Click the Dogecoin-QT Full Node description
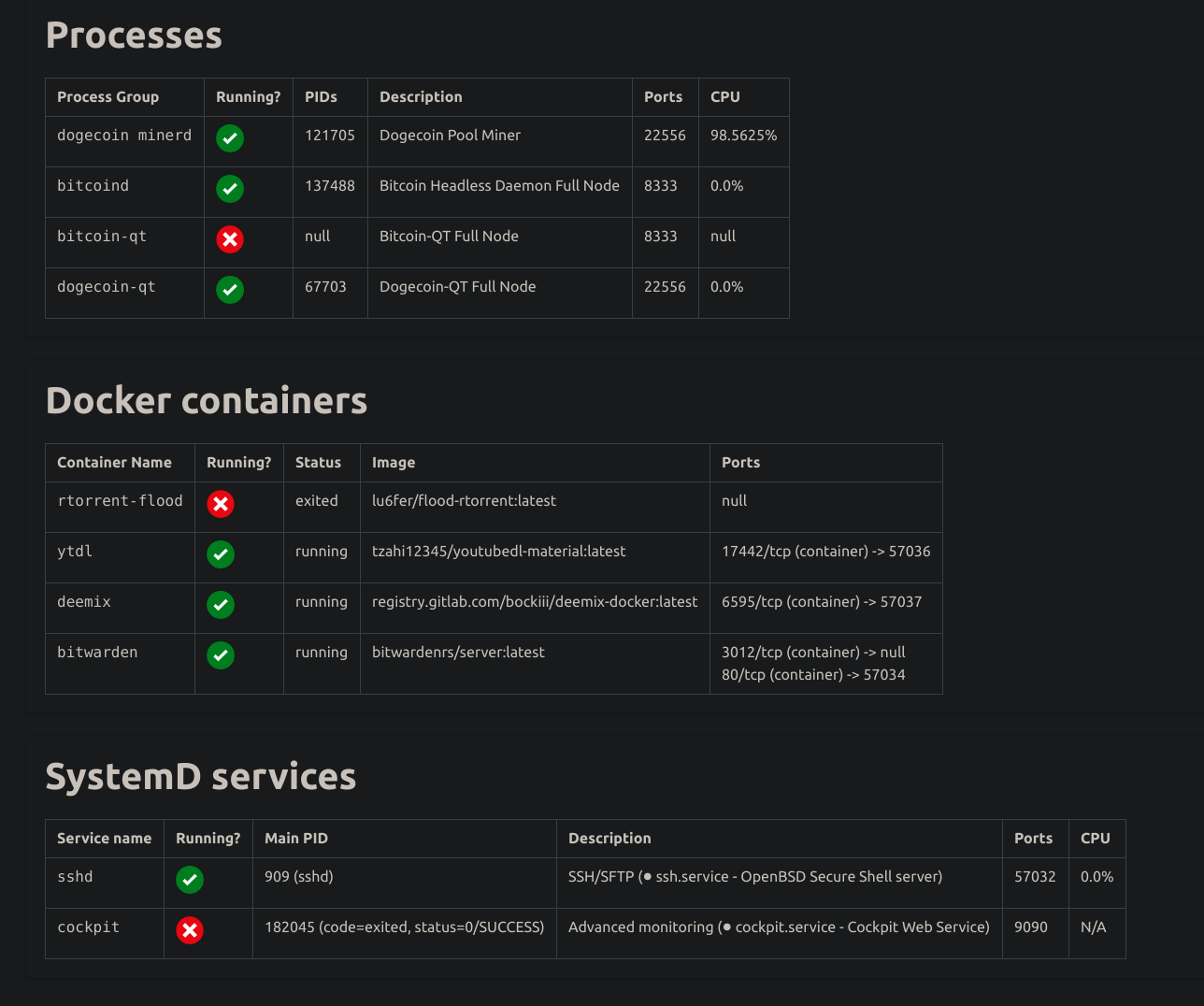This screenshot has width=1204, height=1006. pyautogui.click(x=457, y=287)
